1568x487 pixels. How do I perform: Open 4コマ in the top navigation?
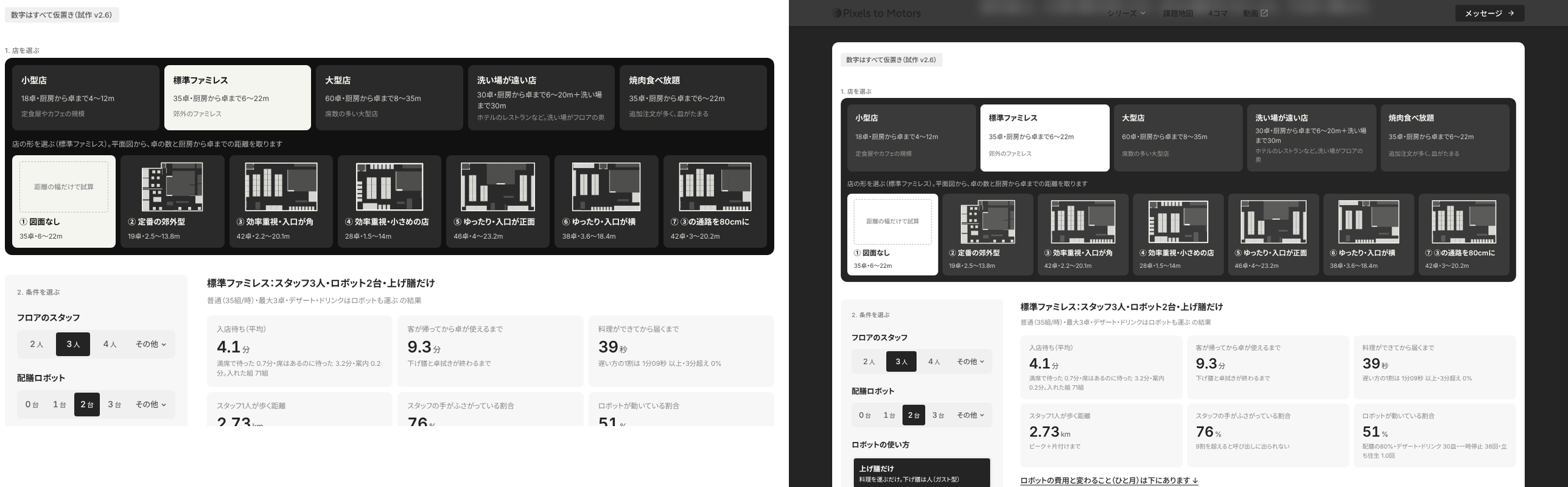click(1217, 13)
